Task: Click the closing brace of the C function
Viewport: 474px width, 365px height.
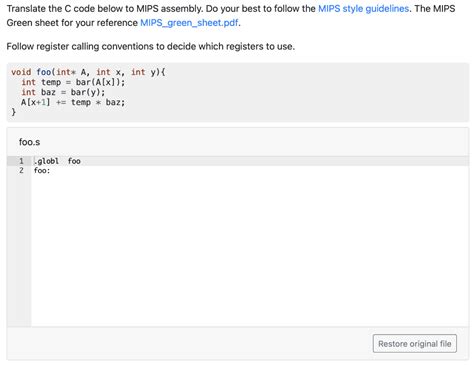Action: point(14,112)
